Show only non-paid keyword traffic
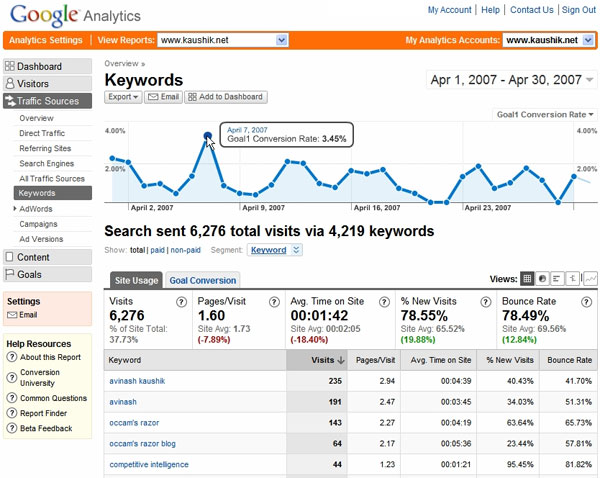The image size is (600, 478). point(185,250)
